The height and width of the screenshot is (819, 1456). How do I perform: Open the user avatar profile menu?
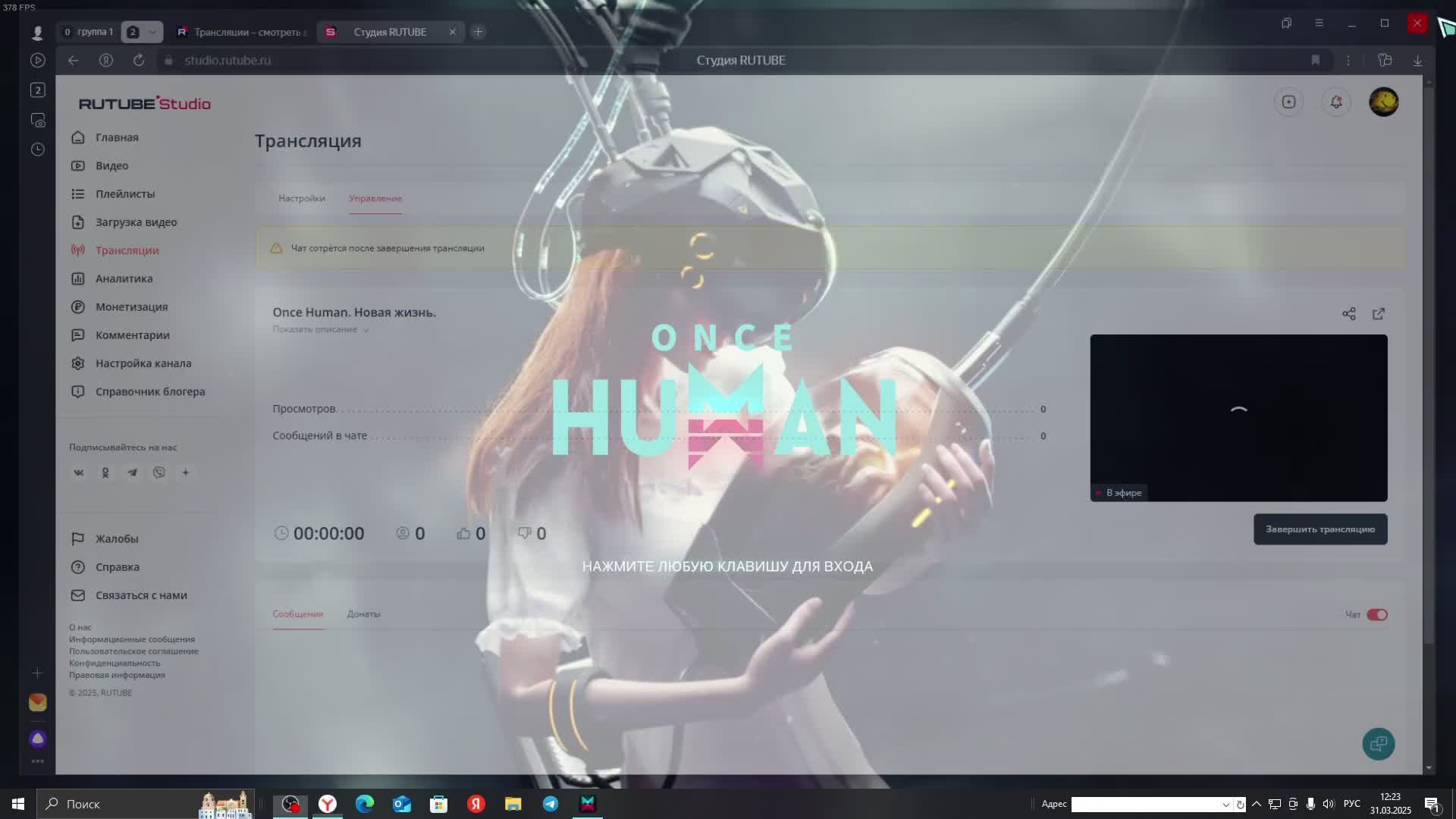(1383, 102)
